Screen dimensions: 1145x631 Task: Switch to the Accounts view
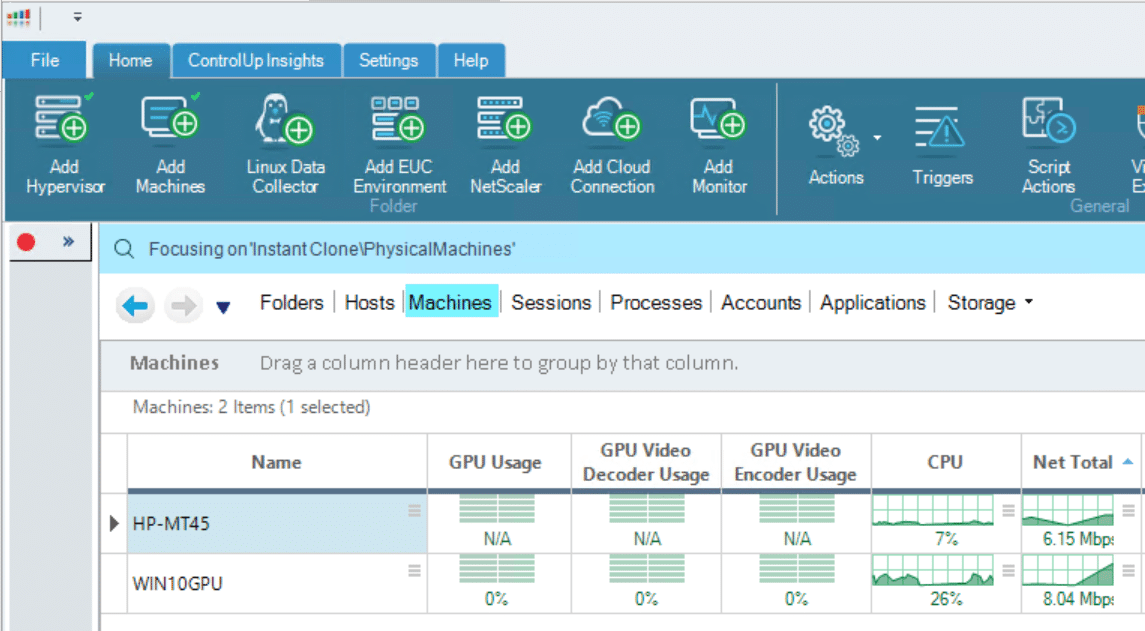761,302
